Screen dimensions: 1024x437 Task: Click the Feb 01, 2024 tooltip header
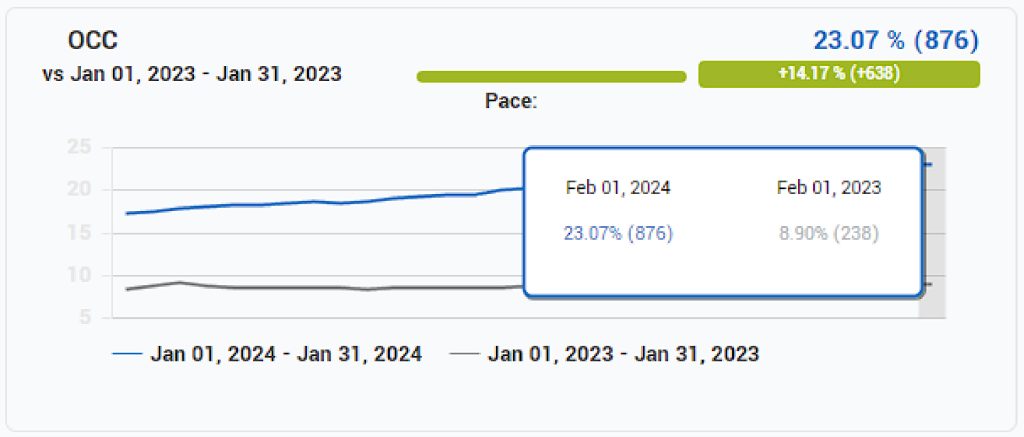618,188
